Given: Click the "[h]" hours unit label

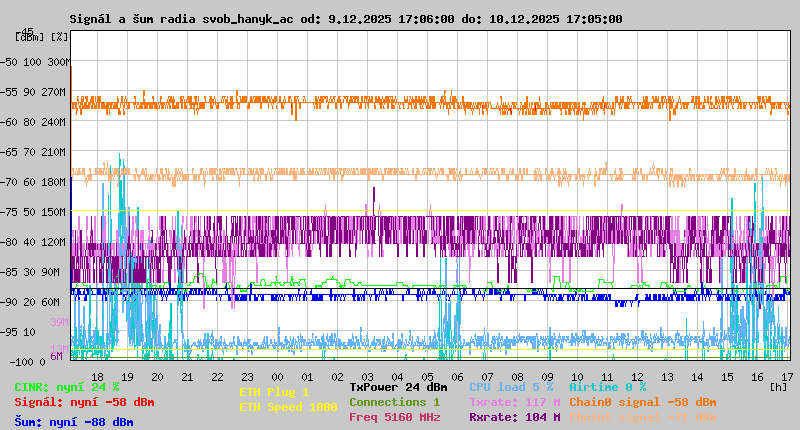Looking at the screenshot, I should [x=779, y=387].
